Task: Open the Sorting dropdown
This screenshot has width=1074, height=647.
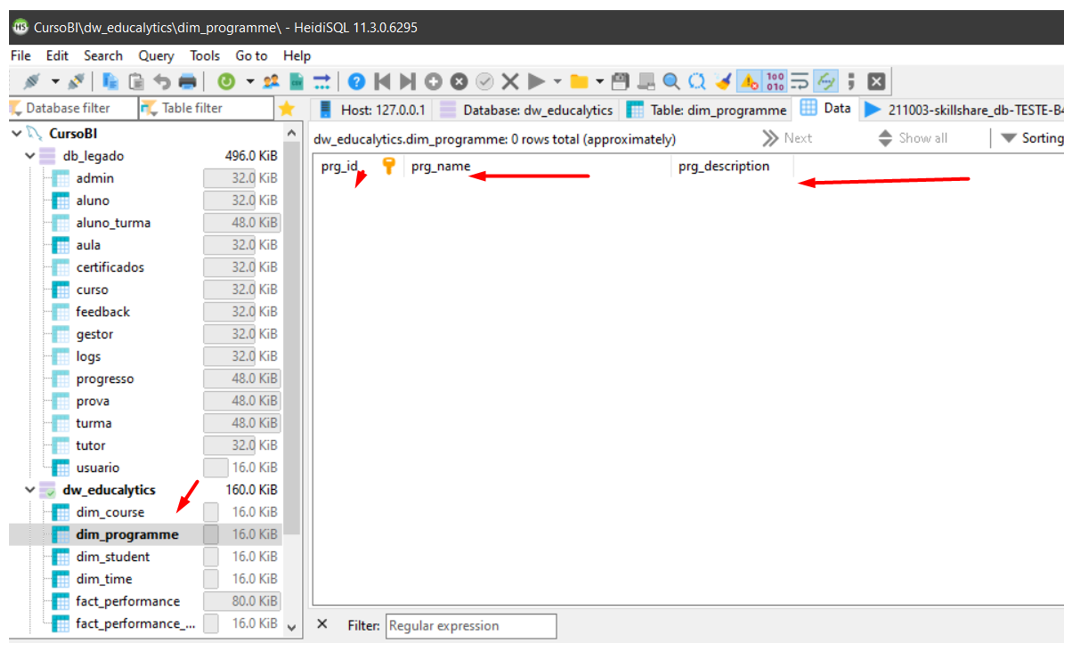Action: [1032, 138]
